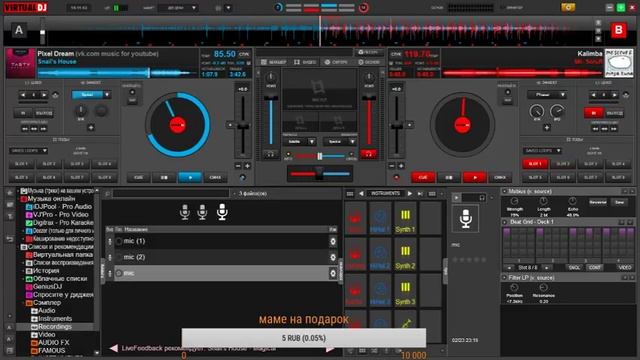Click the third microphone icon above the file list
The height and width of the screenshot is (360, 640).
(x=222, y=212)
